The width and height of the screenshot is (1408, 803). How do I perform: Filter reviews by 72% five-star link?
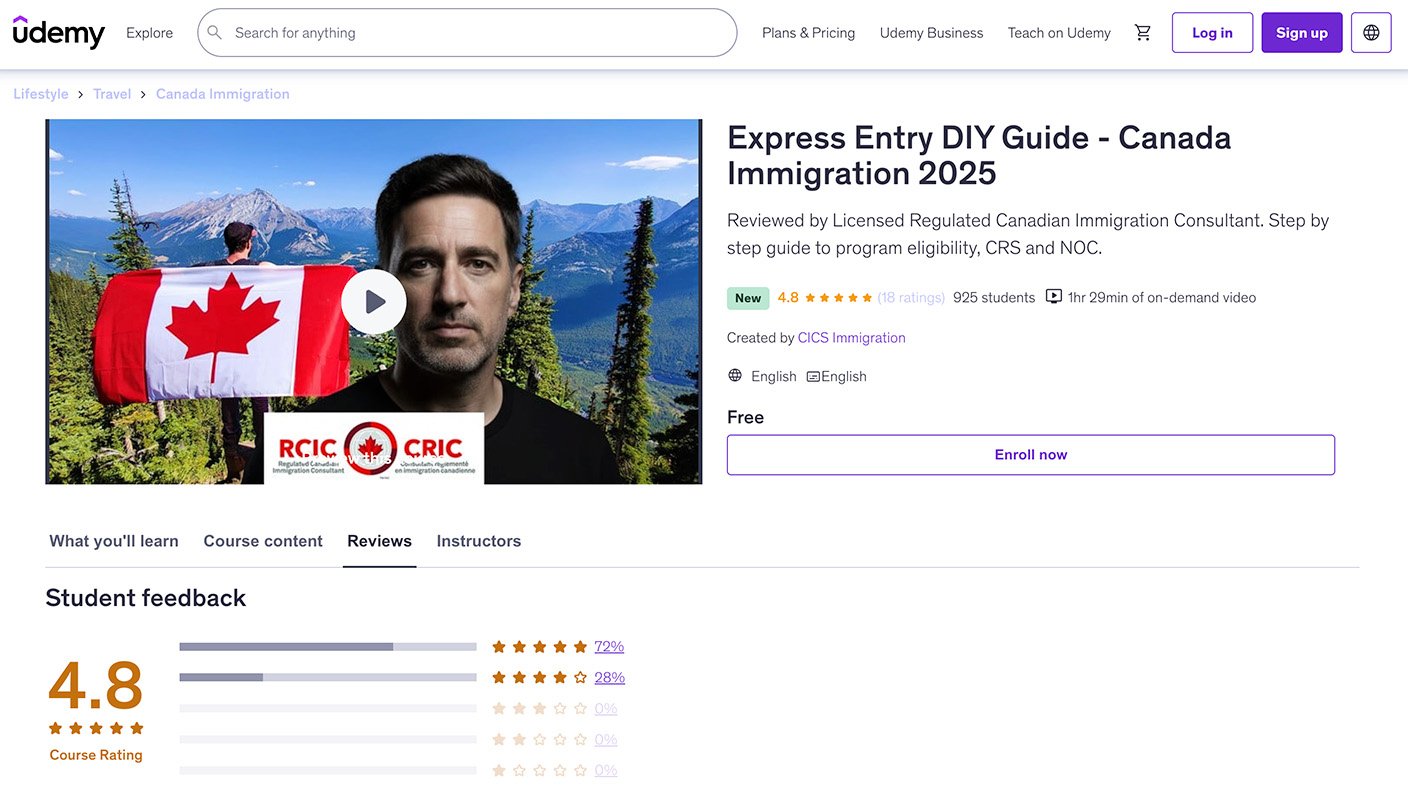pos(609,647)
